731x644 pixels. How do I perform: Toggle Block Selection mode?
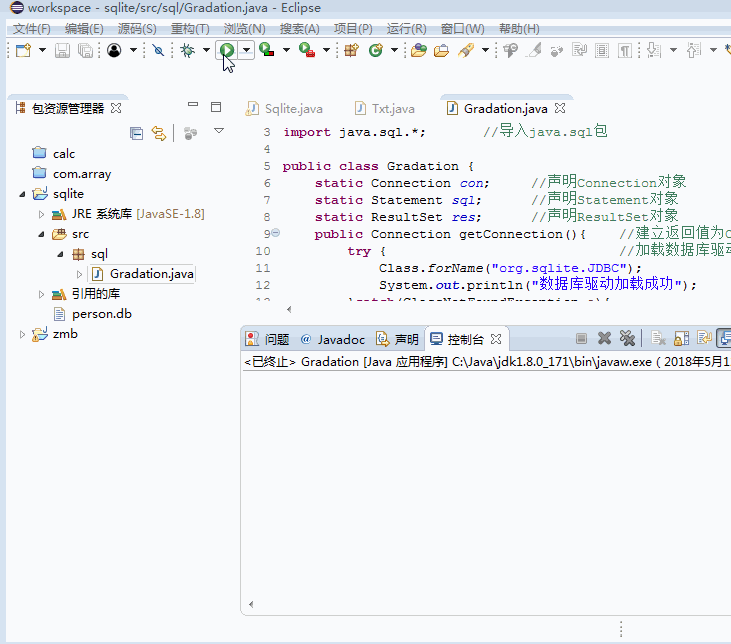click(x=602, y=50)
